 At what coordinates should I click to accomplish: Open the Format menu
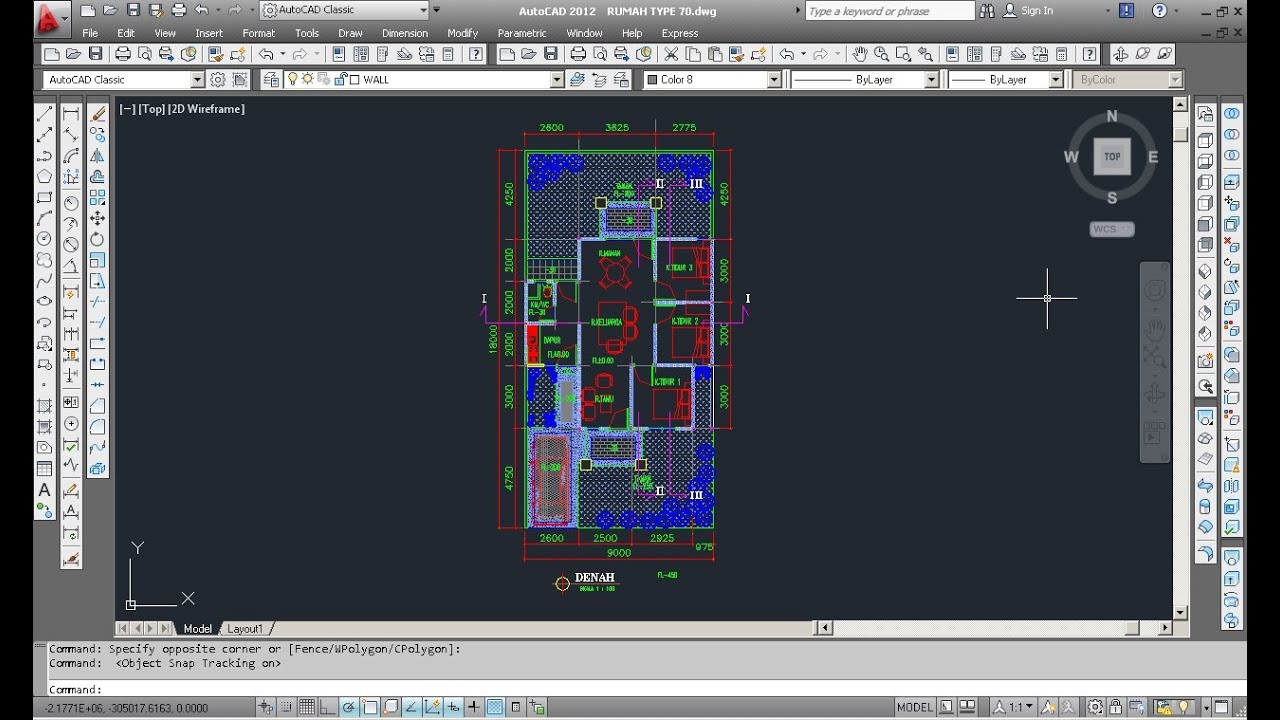point(258,33)
